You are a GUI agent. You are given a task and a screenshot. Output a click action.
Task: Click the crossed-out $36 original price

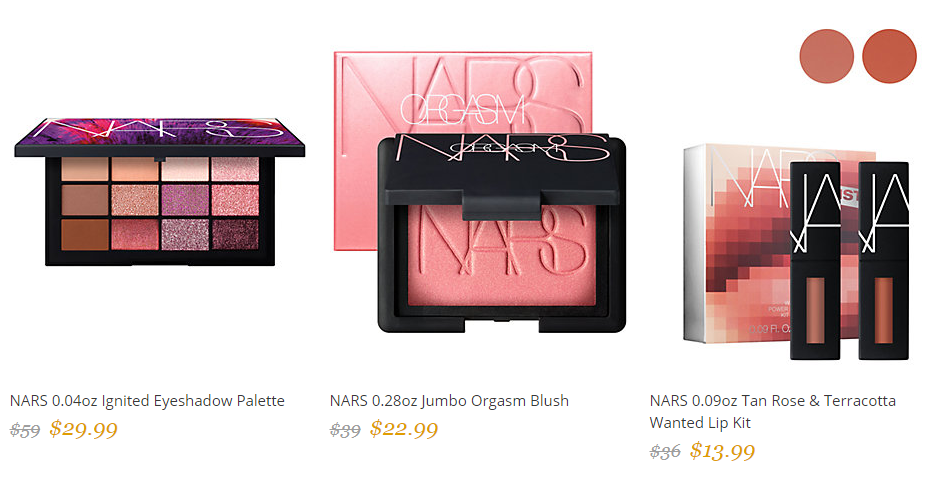665,452
